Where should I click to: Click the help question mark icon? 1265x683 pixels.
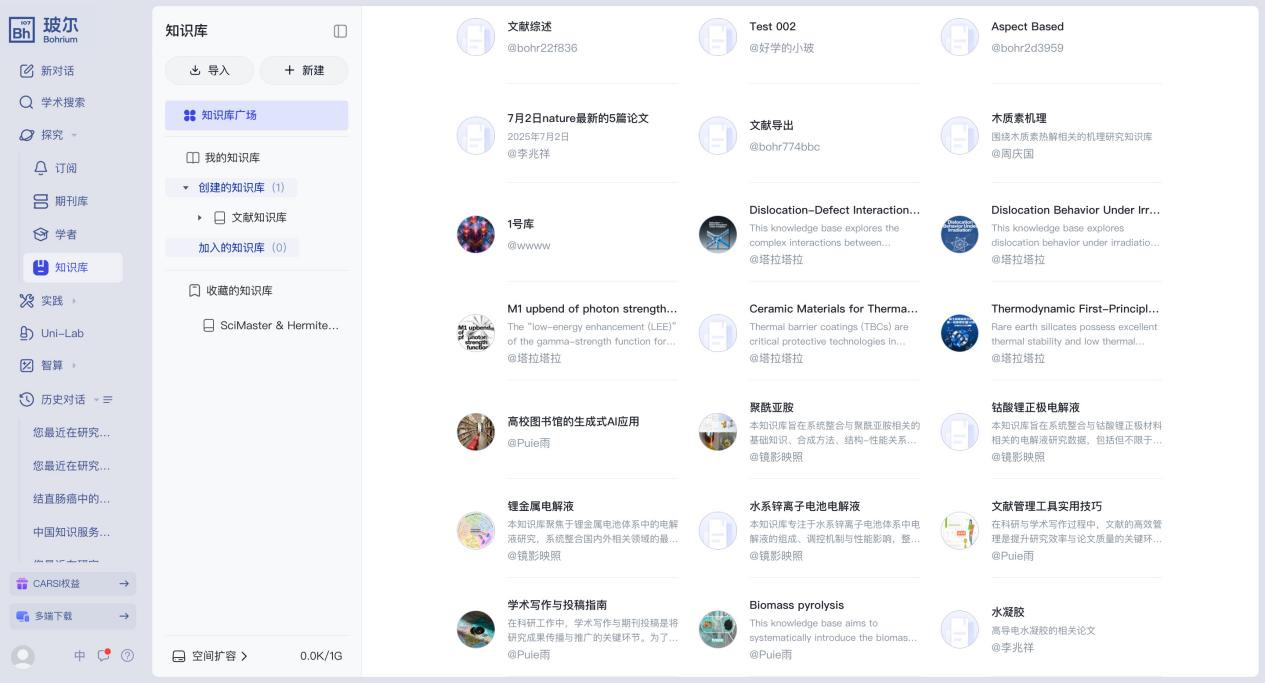pyautogui.click(x=127, y=656)
